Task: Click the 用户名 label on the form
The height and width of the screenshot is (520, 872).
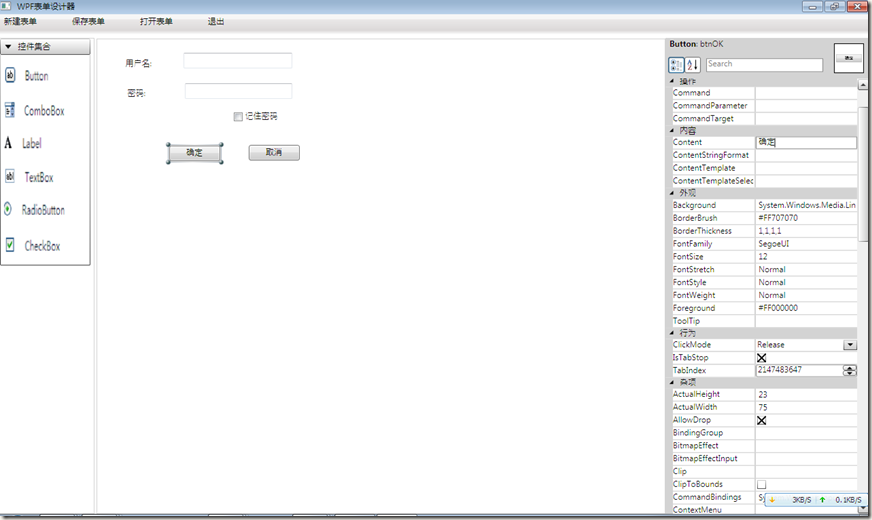Action: (x=138, y=63)
